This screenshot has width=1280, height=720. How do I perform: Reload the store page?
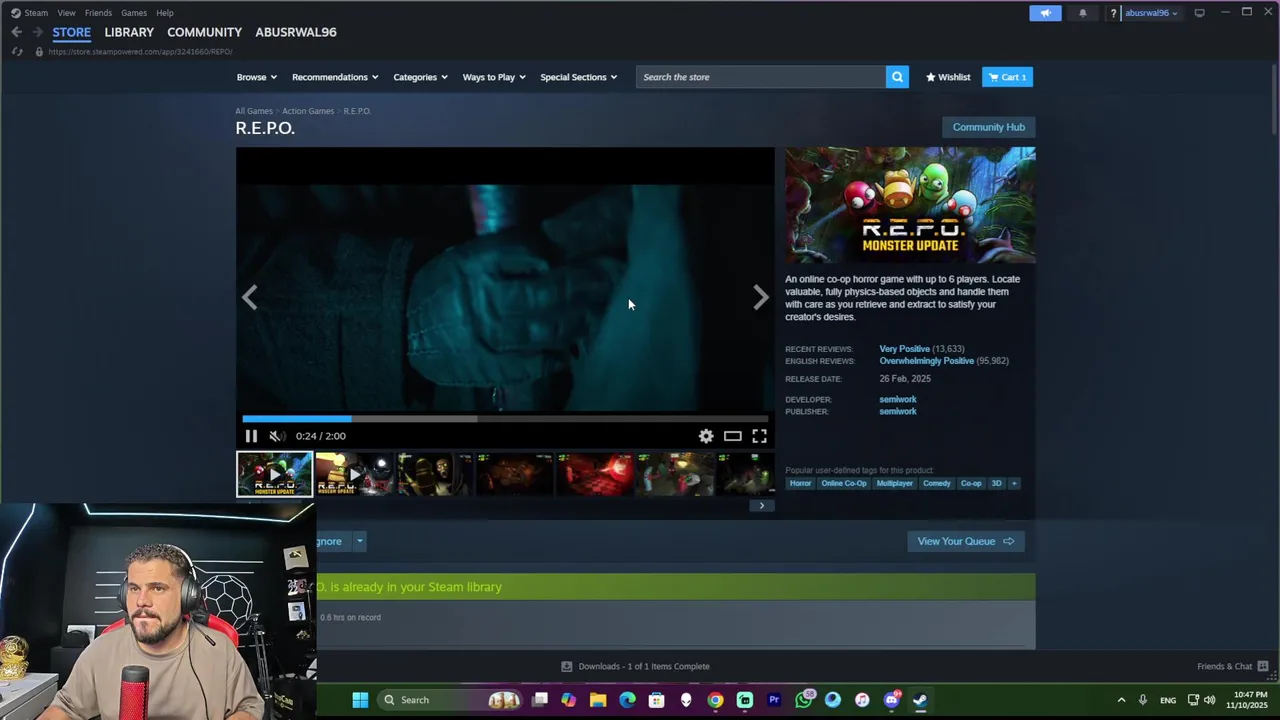(17, 51)
